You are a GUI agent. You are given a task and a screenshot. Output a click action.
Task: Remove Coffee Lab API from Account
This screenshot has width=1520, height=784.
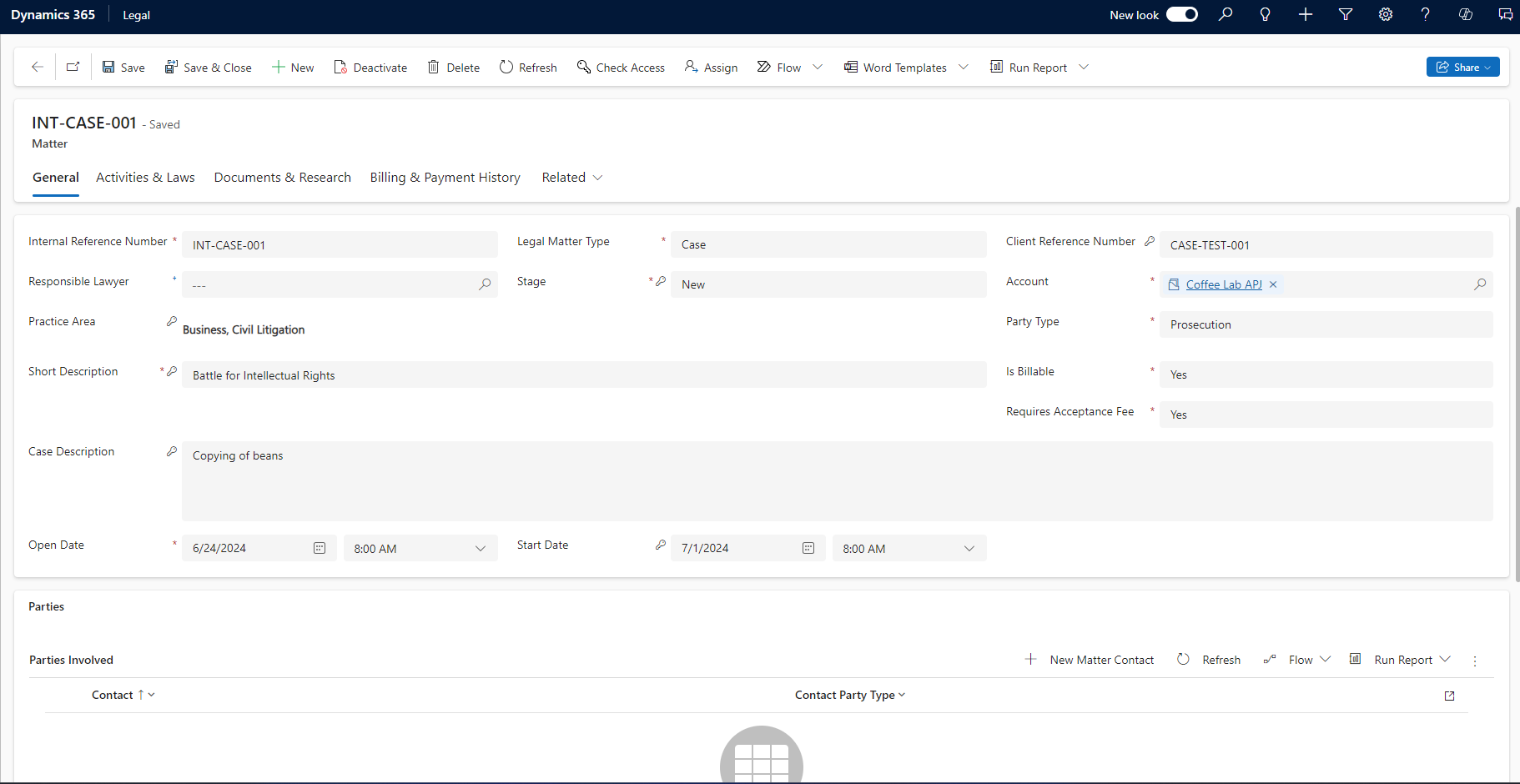tap(1273, 284)
